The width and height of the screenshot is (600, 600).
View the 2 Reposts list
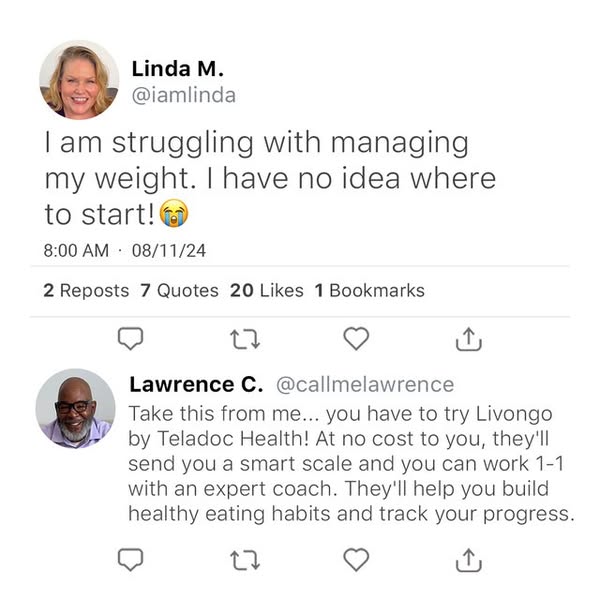coord(86,291)
